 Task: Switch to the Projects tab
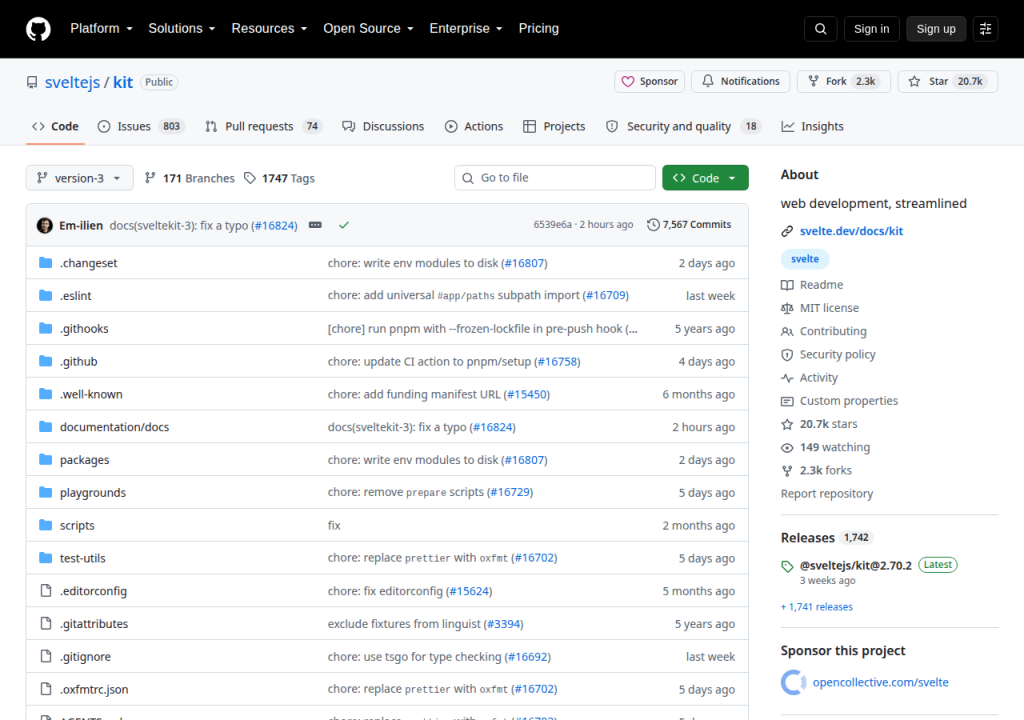554,127
